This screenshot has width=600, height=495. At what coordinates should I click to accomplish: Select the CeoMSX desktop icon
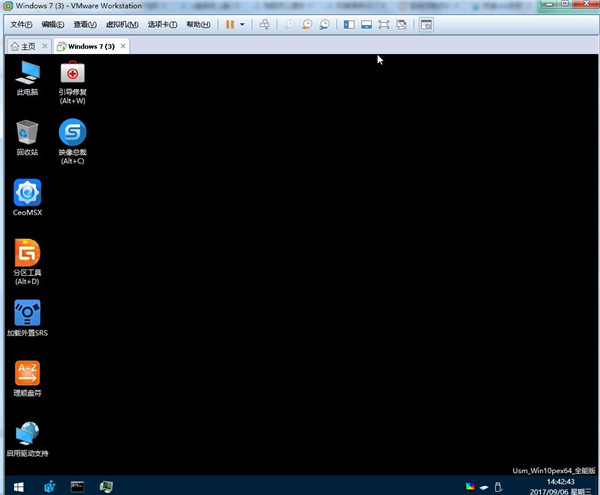coord(27,197)
